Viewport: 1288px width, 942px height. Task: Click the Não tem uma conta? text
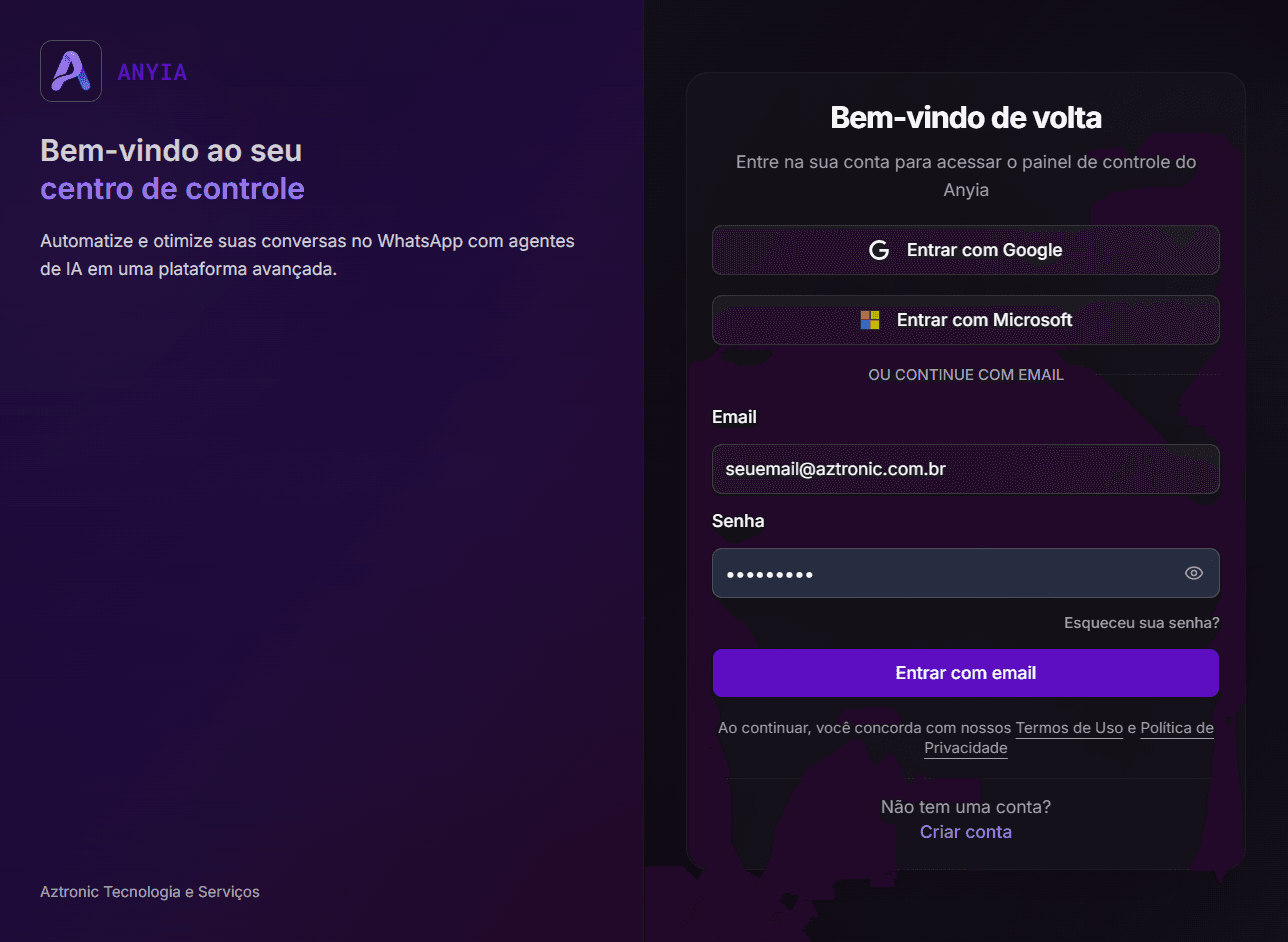[965, 807]
